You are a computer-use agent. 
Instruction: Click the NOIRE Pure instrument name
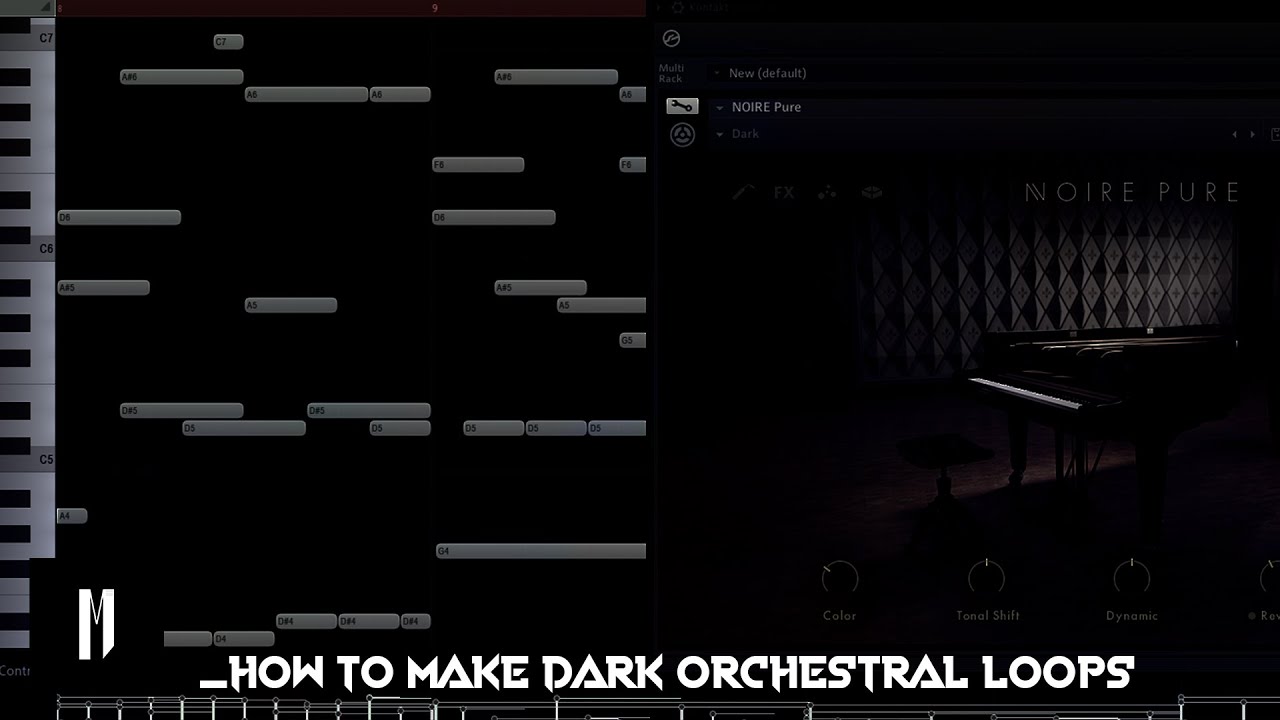click(x=766, y=107)
